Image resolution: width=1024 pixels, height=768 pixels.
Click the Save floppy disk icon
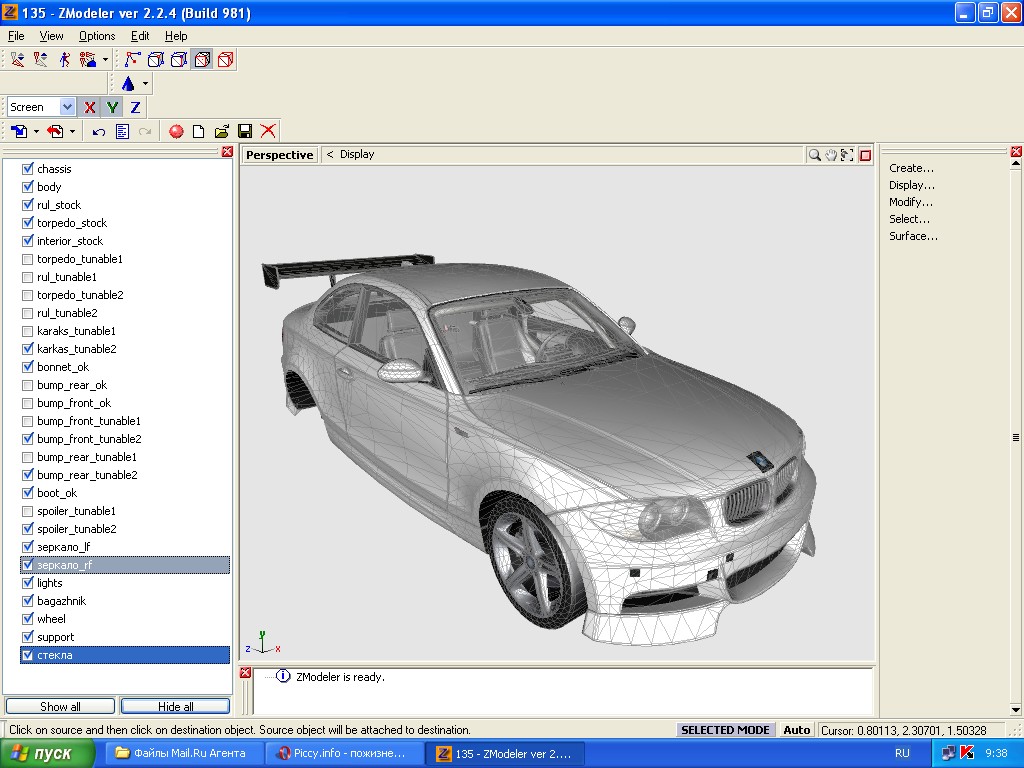click(245, 131)
